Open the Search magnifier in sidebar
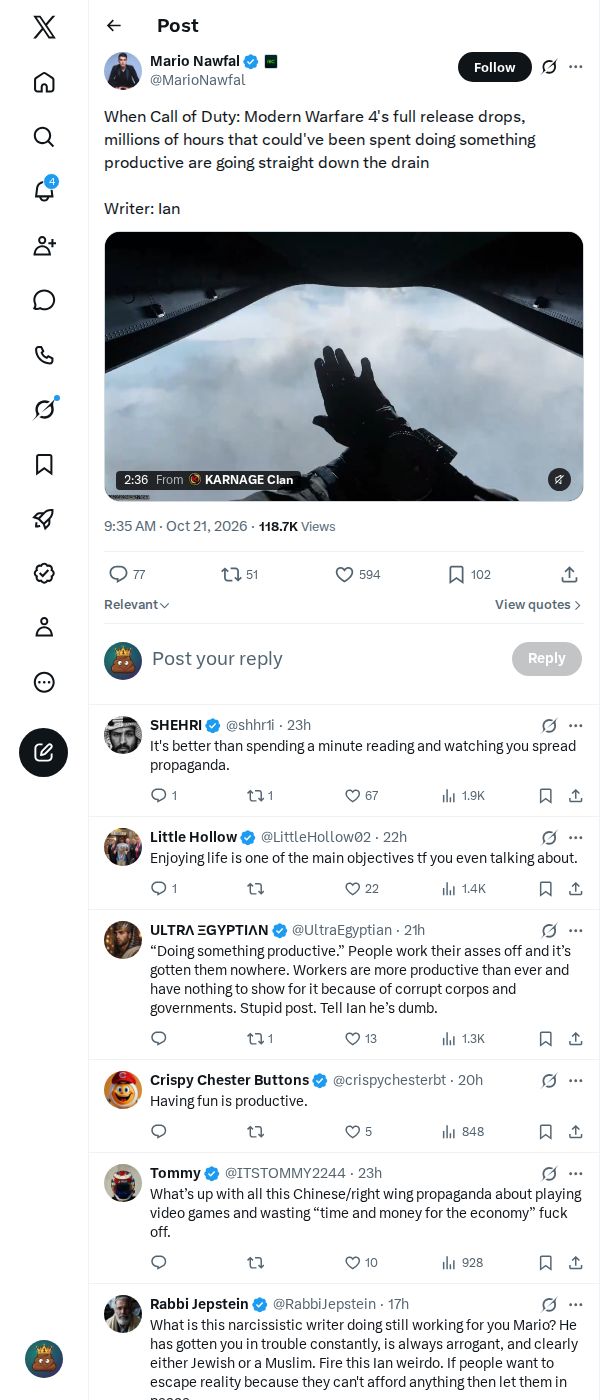600x1400 pixels. 44,137
